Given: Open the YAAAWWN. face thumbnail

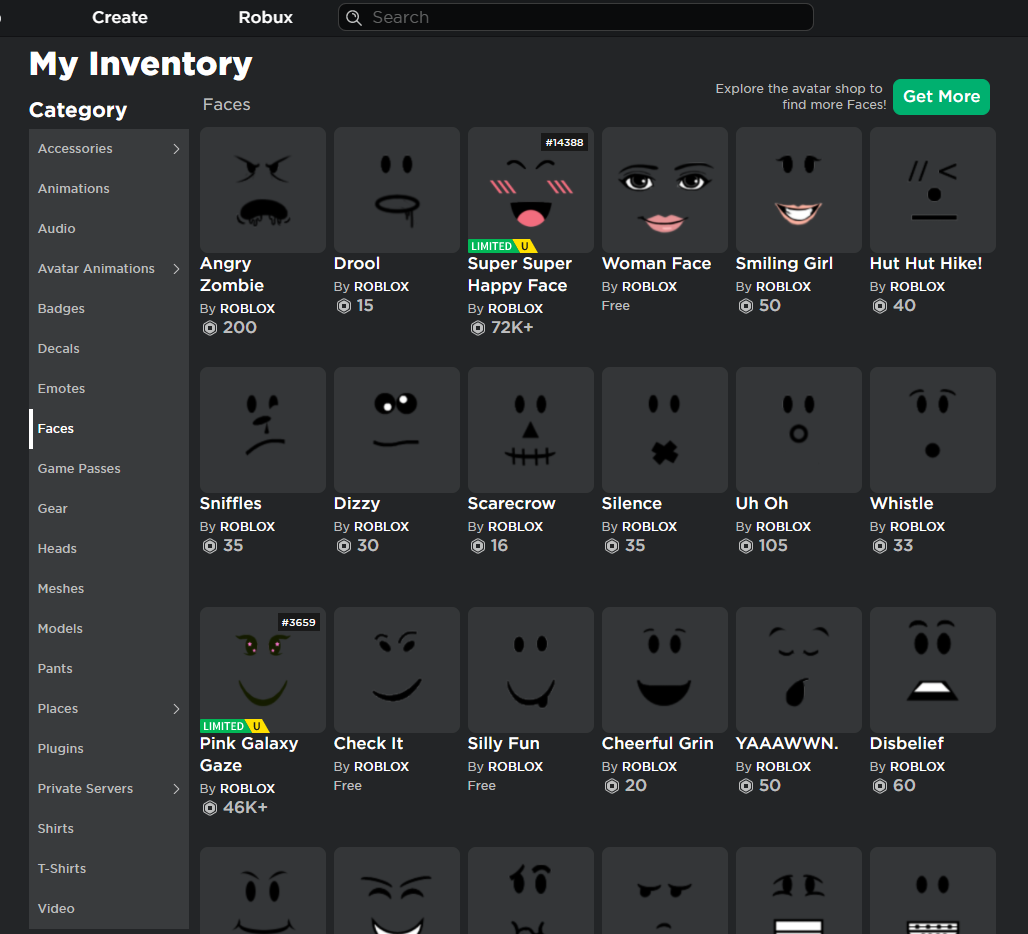Looking at the screenshot, I should (x=799, y=670).
